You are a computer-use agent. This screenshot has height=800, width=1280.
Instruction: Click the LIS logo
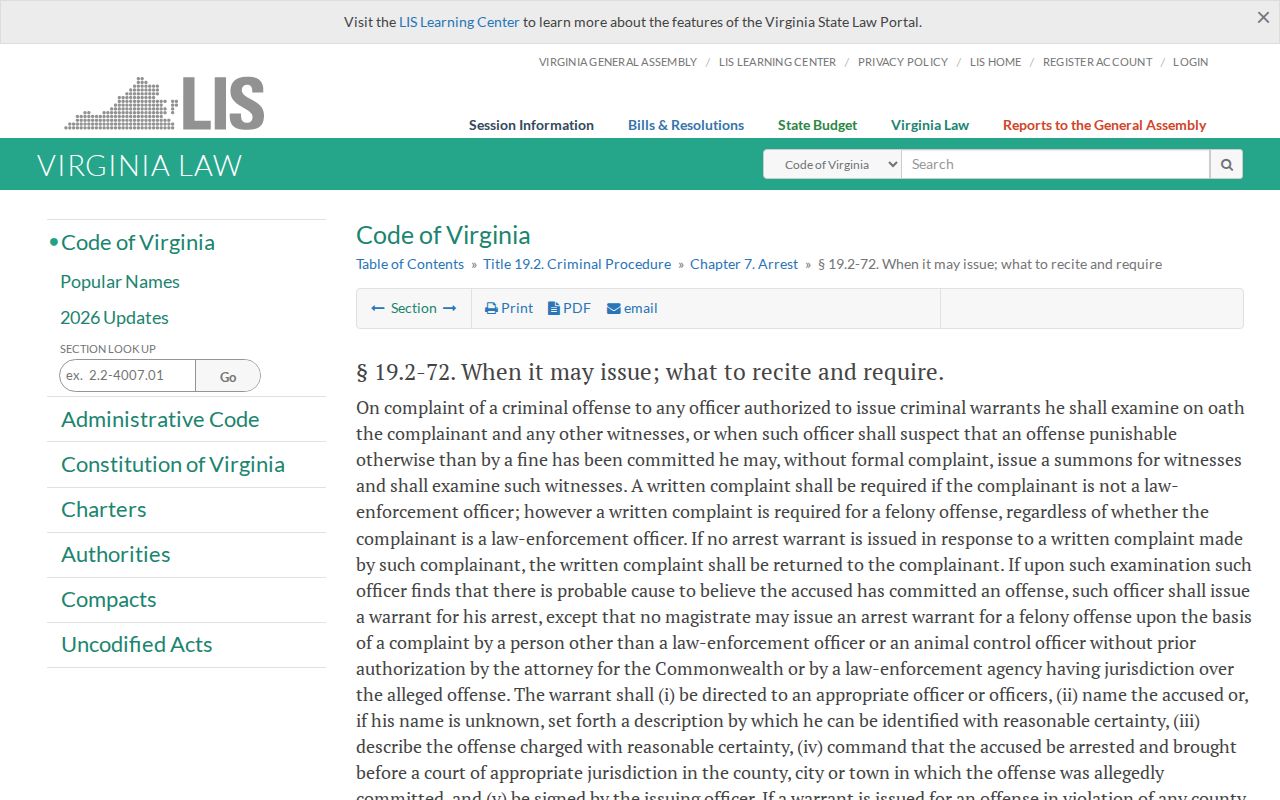165,103
